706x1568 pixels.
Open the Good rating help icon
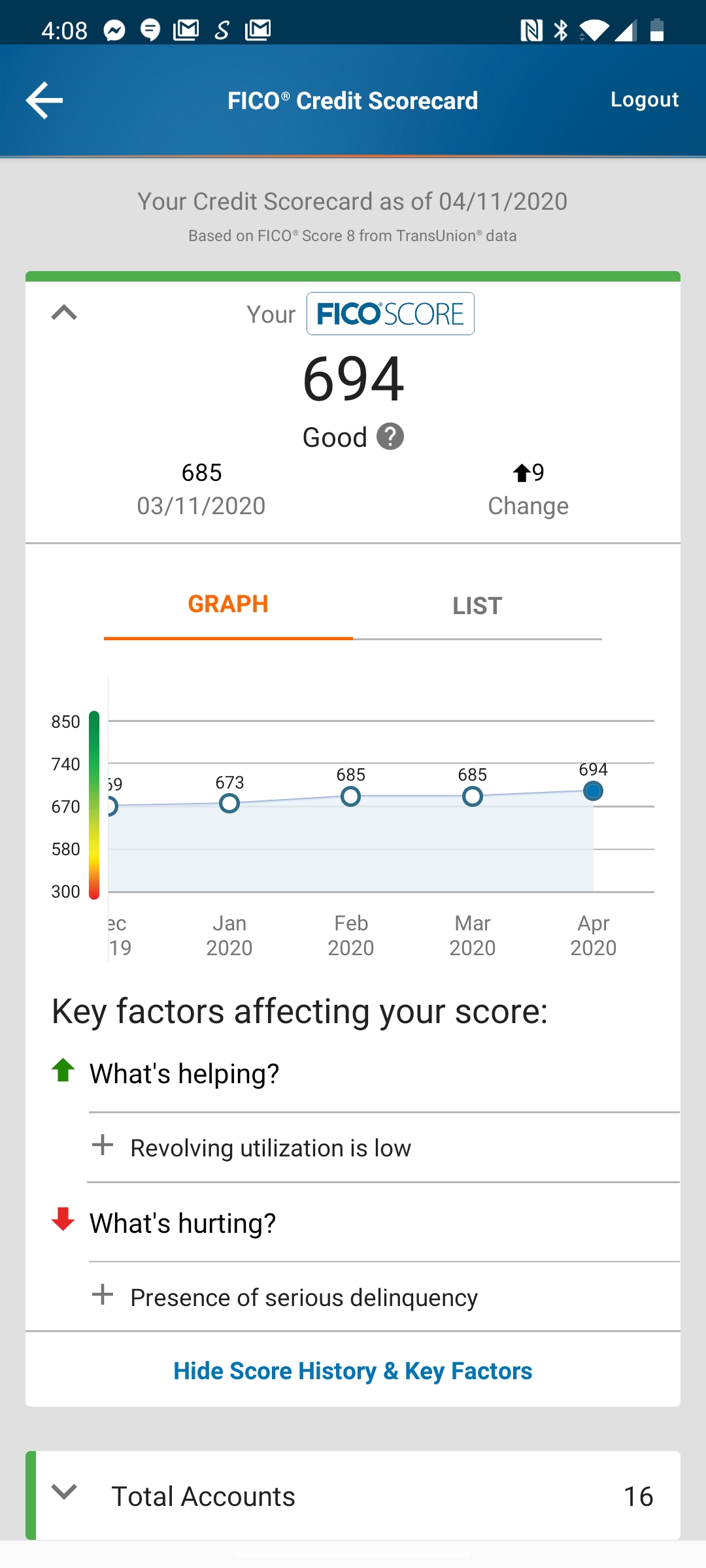tap(390, 437)
